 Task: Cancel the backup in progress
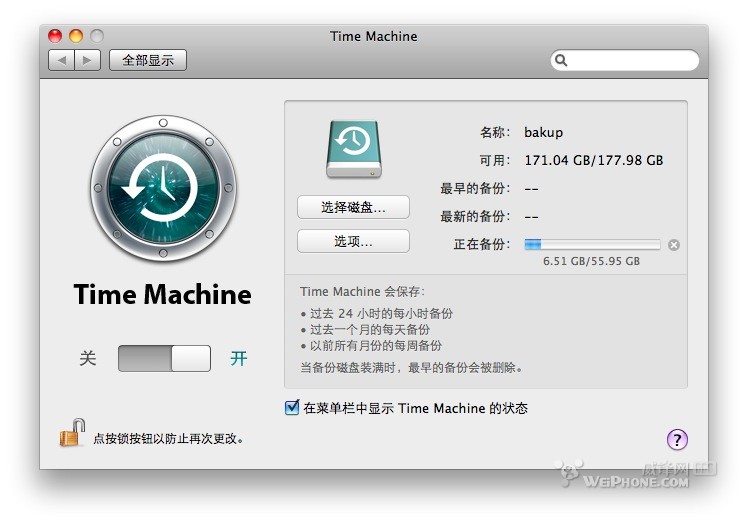674,245
